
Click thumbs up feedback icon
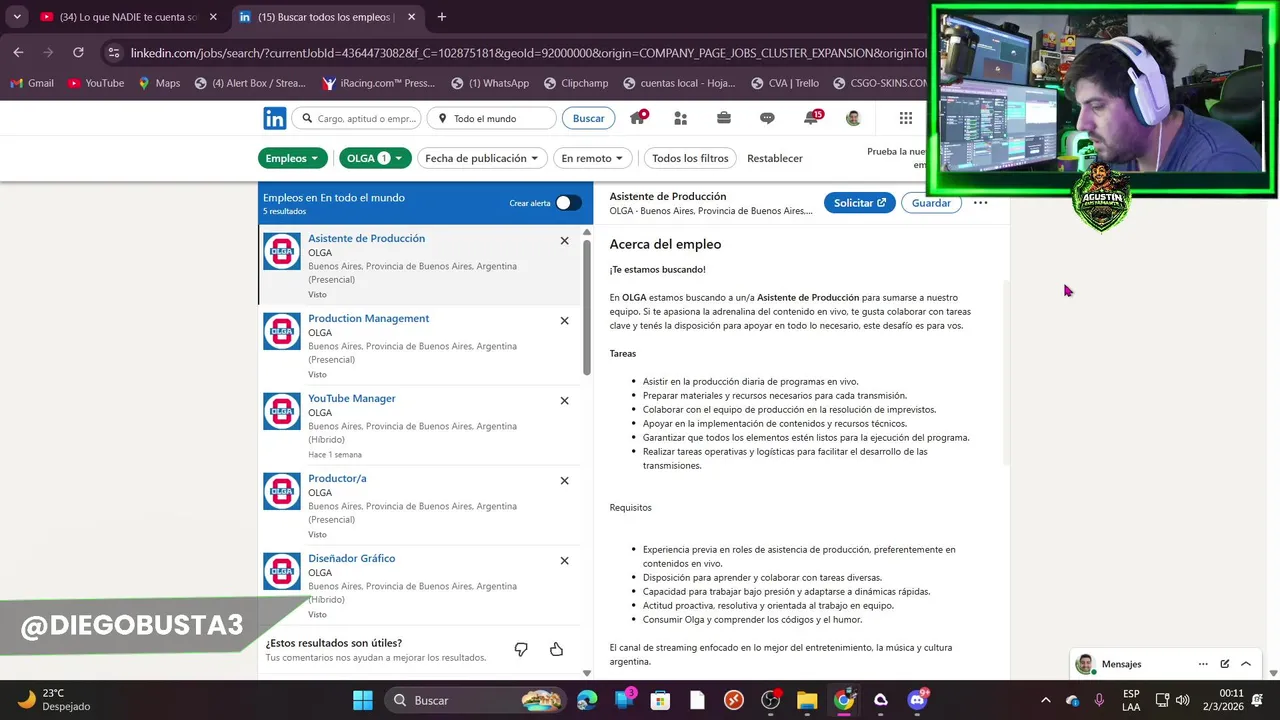coord(556,650)
